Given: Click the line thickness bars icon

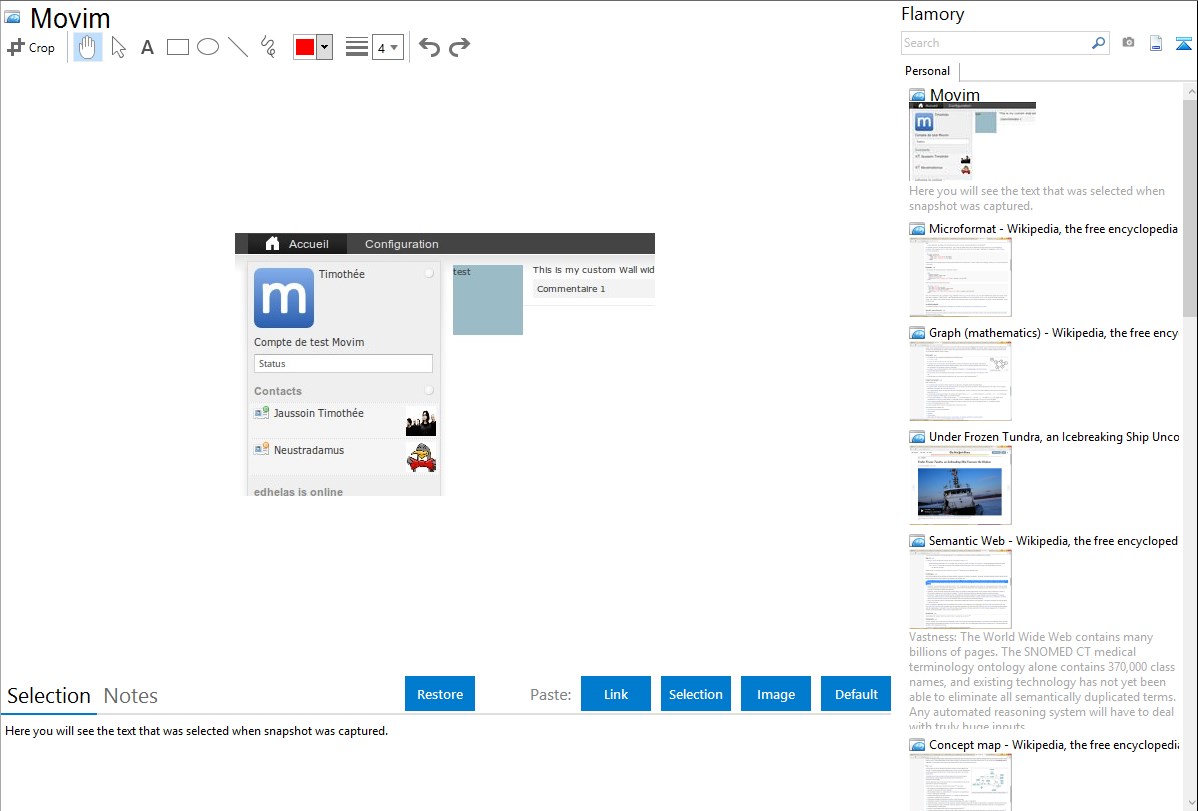Looking at the screenshot, I should click(x=356, y=47).
